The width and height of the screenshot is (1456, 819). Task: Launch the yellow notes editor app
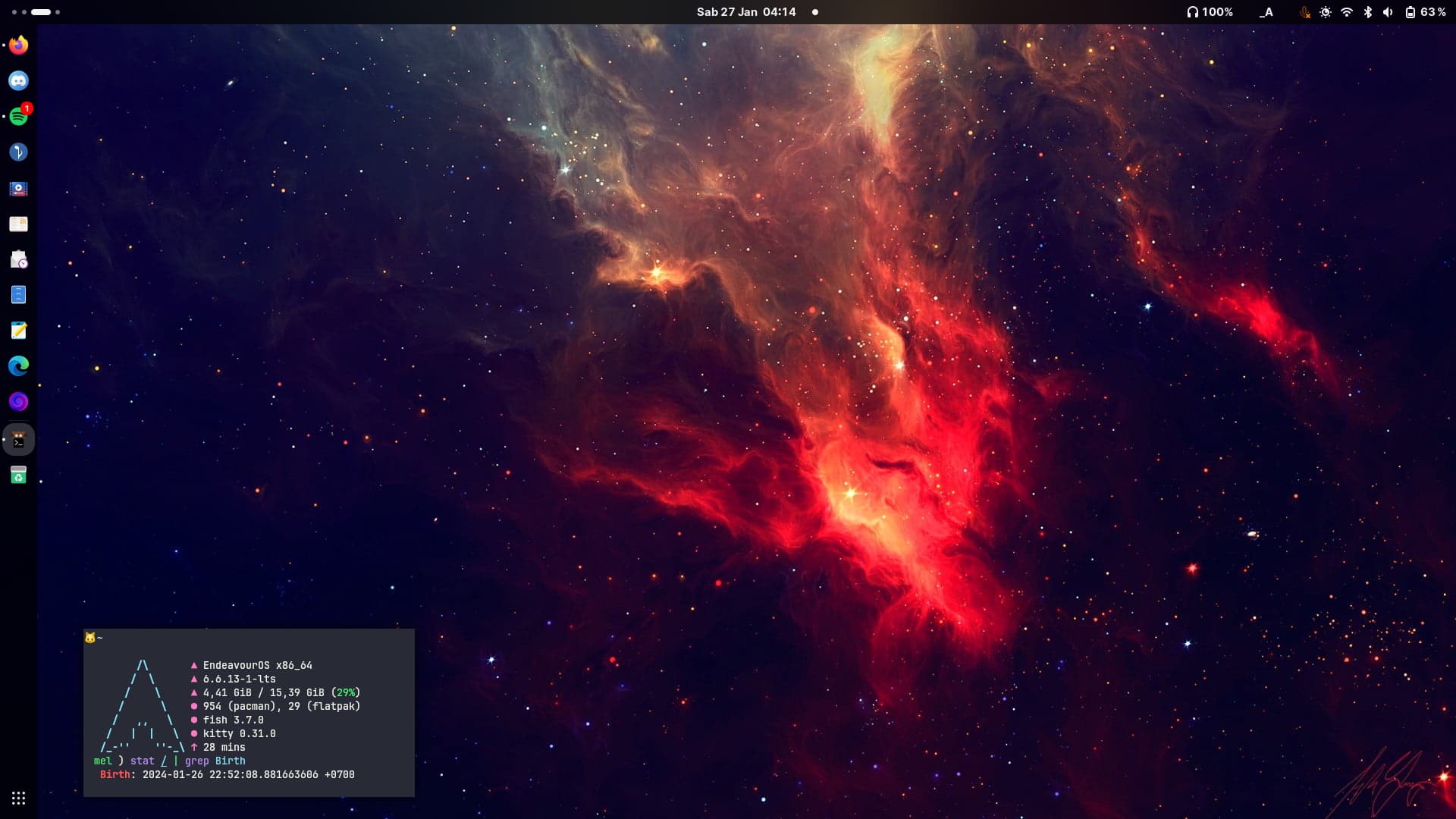point(18,331)
